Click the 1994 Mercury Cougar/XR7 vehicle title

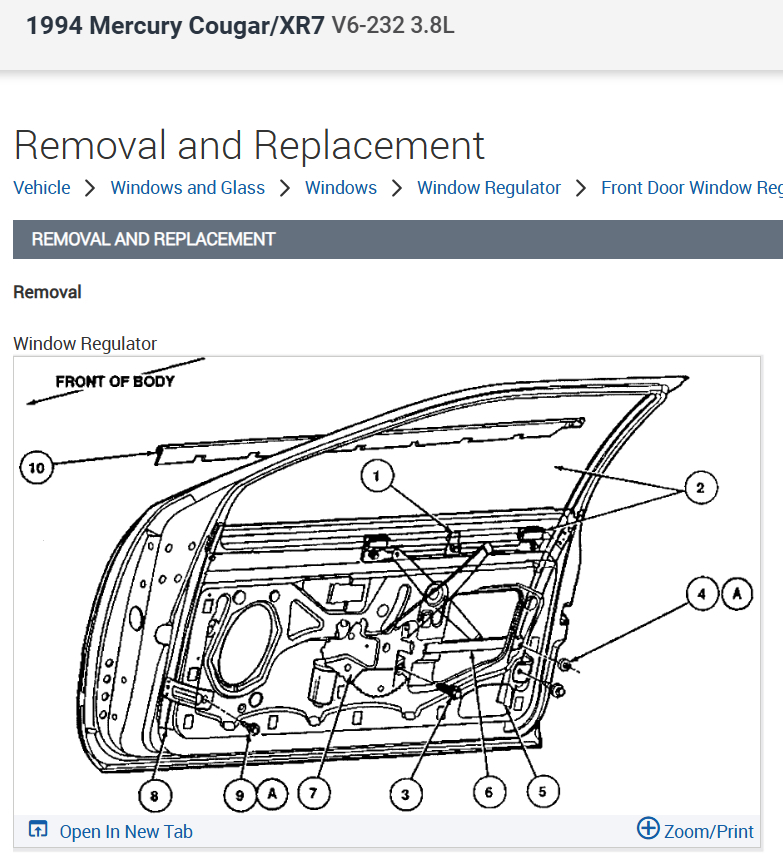click(175, 26)
